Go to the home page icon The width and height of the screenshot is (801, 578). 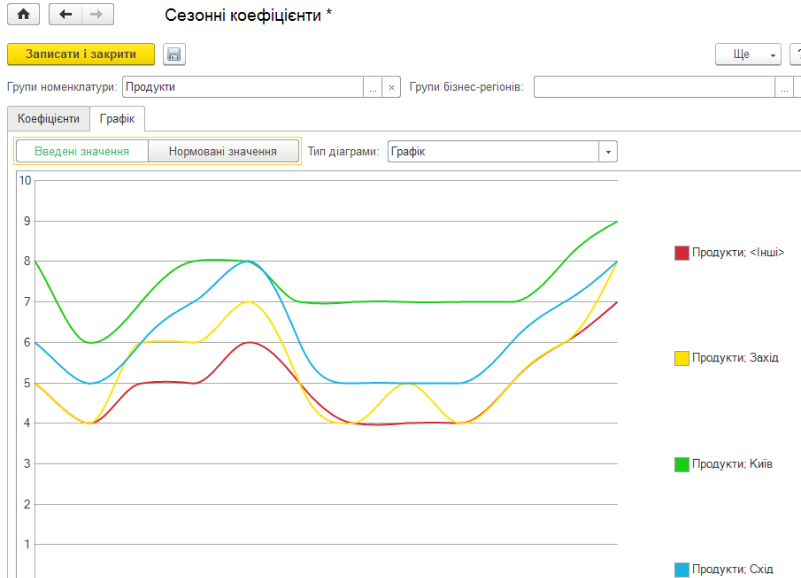(23, 14)
